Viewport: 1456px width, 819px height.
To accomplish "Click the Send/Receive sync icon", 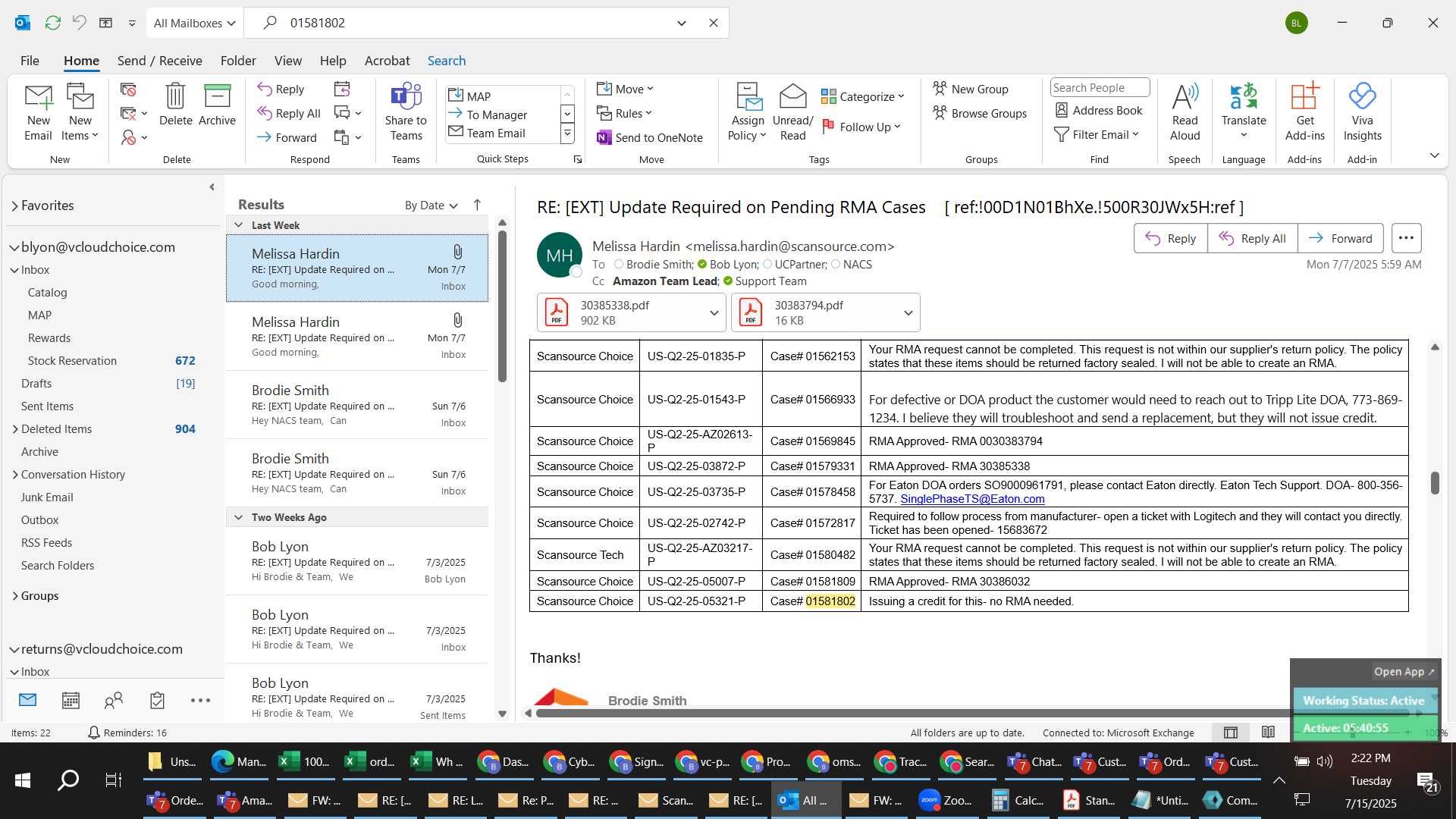I will tap(52, 23).
